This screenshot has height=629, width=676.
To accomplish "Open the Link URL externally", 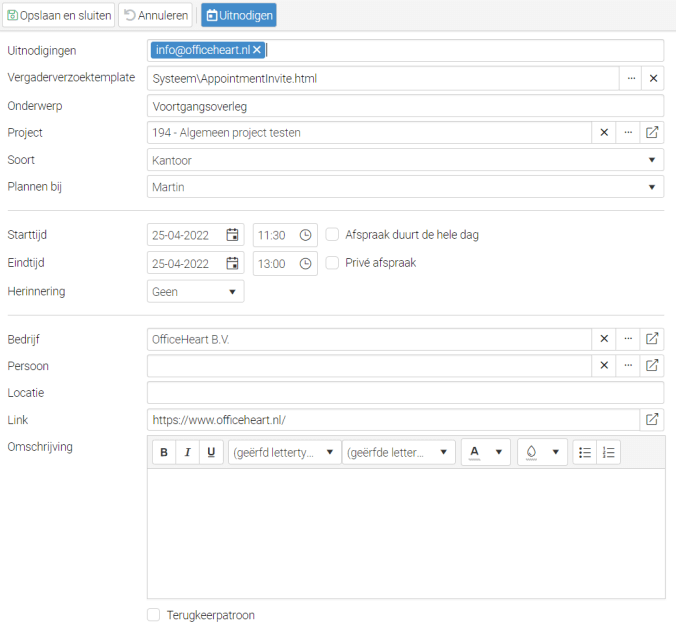I will (652, 419).
